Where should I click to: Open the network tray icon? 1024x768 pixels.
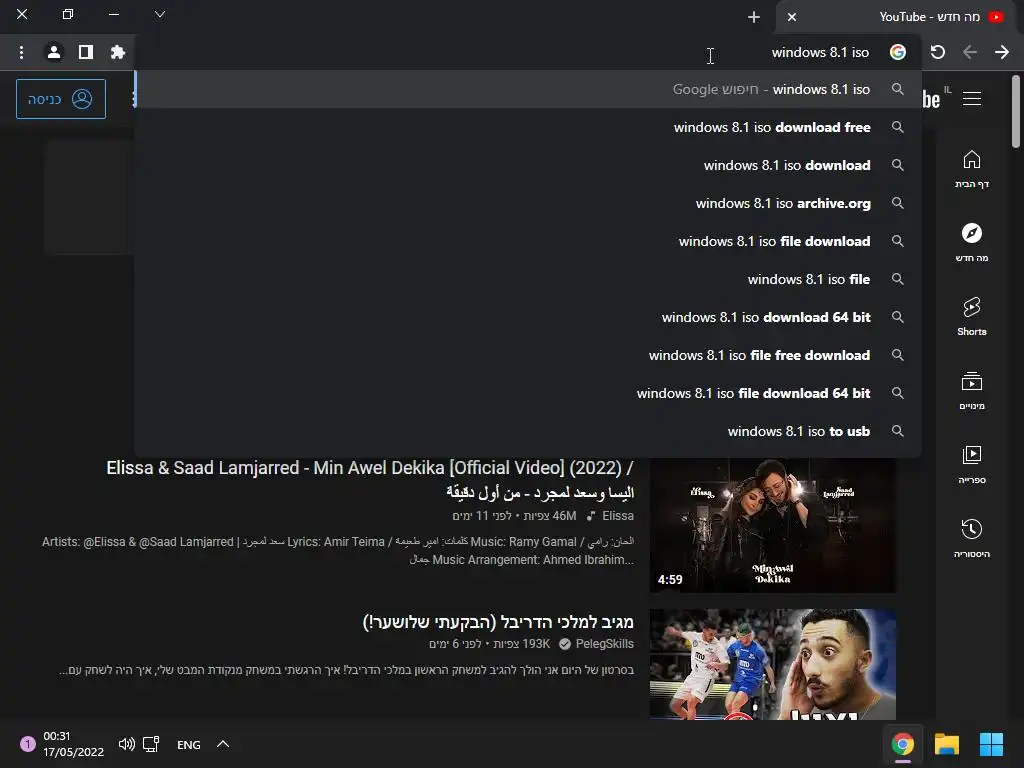pyautogui.click(x=151, y=744)
